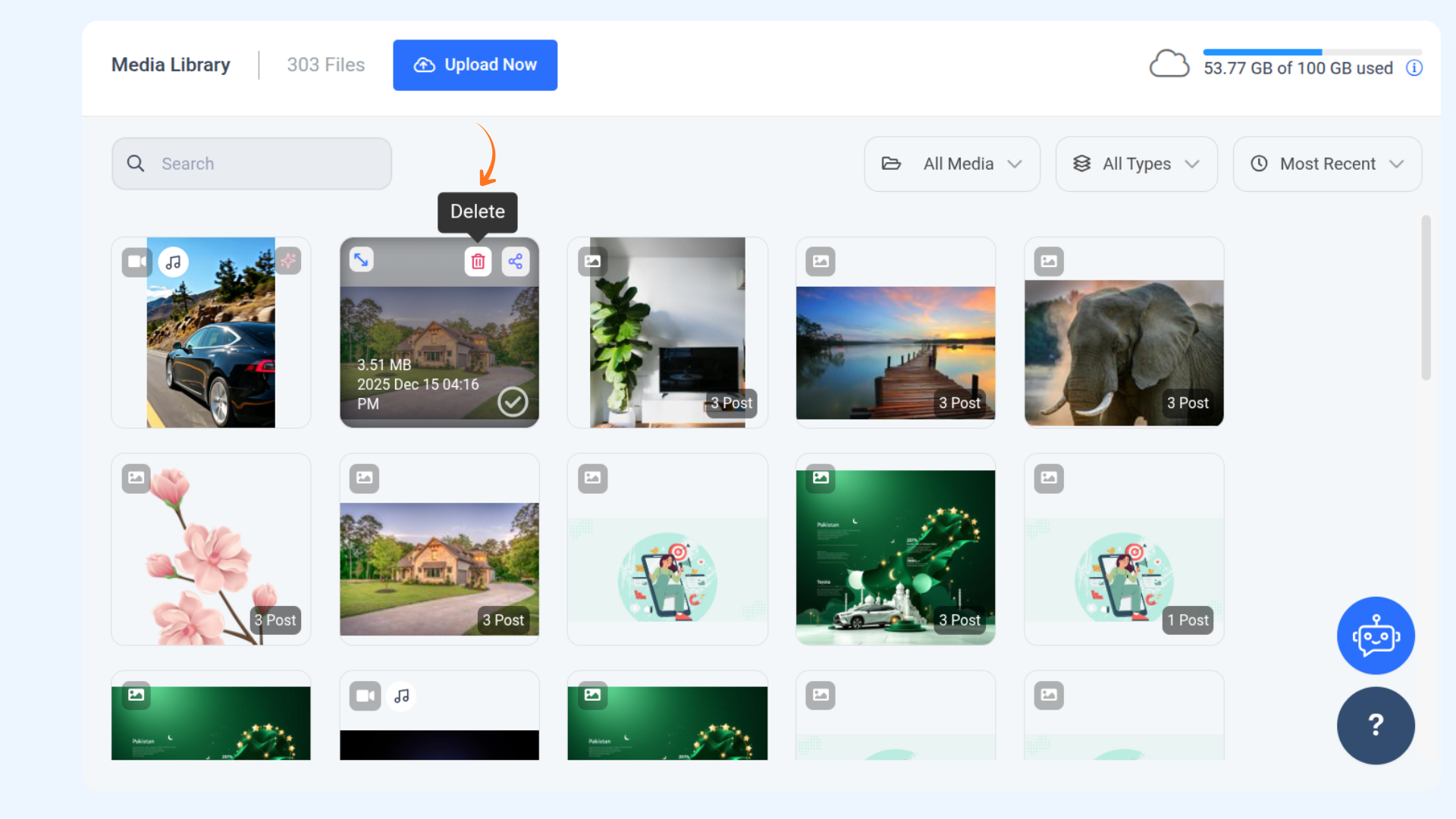Click the storage info icon
The image size is (1456, 819).
(1414, 68)
